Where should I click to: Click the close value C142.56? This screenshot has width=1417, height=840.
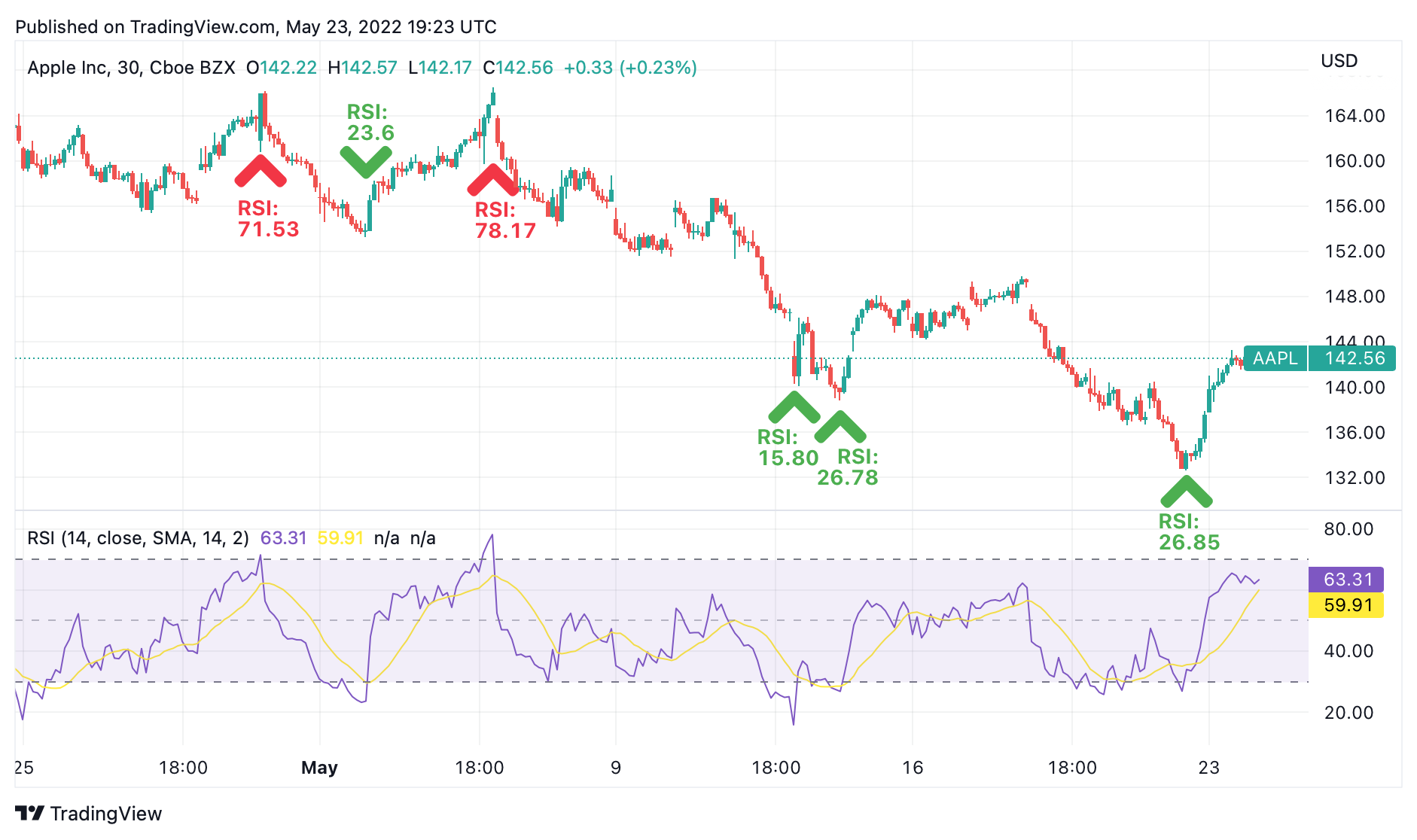(x=518, y=68)
